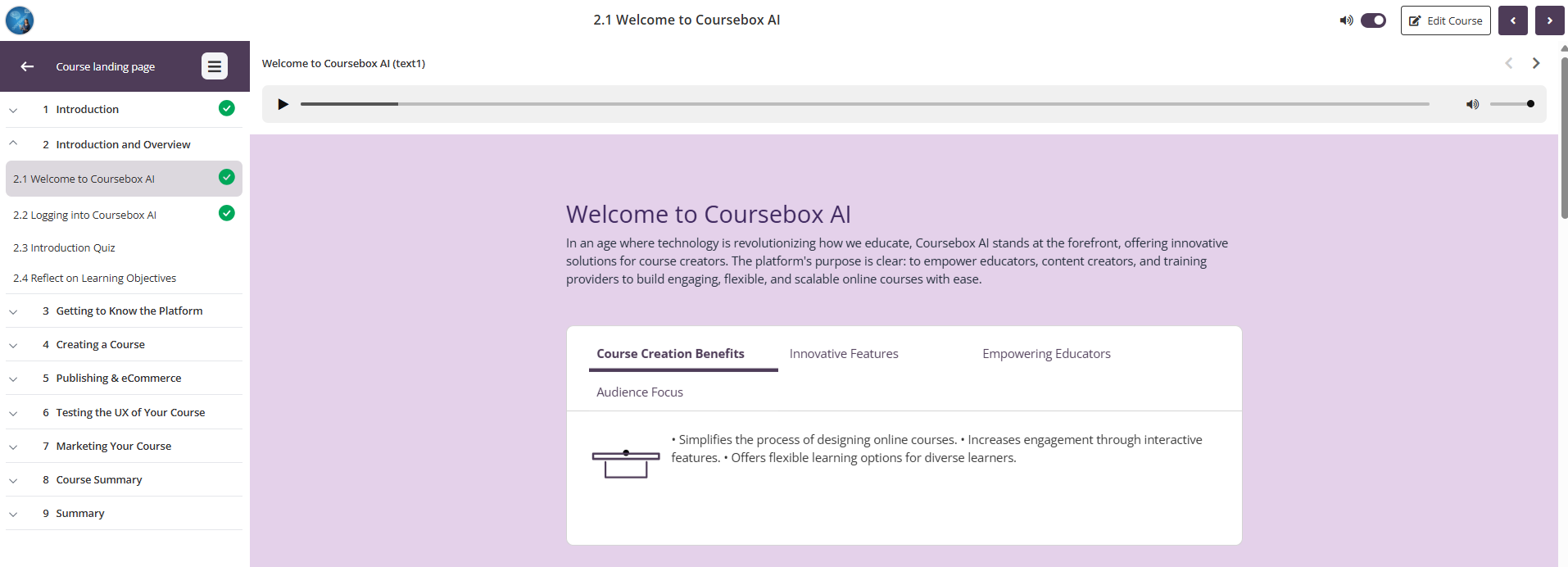Play the audio narration
The width and height of the screenshot is (1568, 567).
coord(283,104)
